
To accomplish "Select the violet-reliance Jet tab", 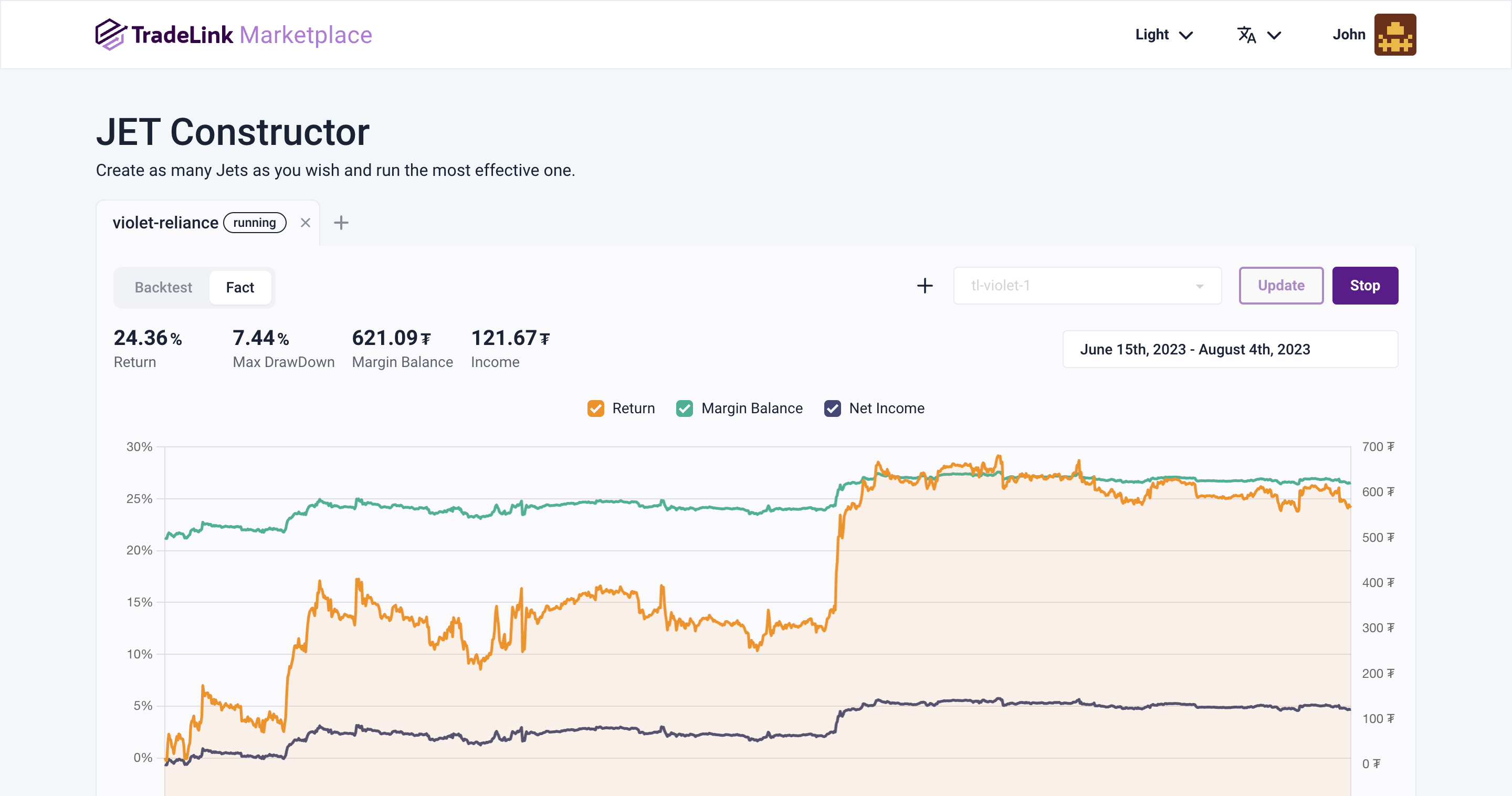I will [165, 223].
